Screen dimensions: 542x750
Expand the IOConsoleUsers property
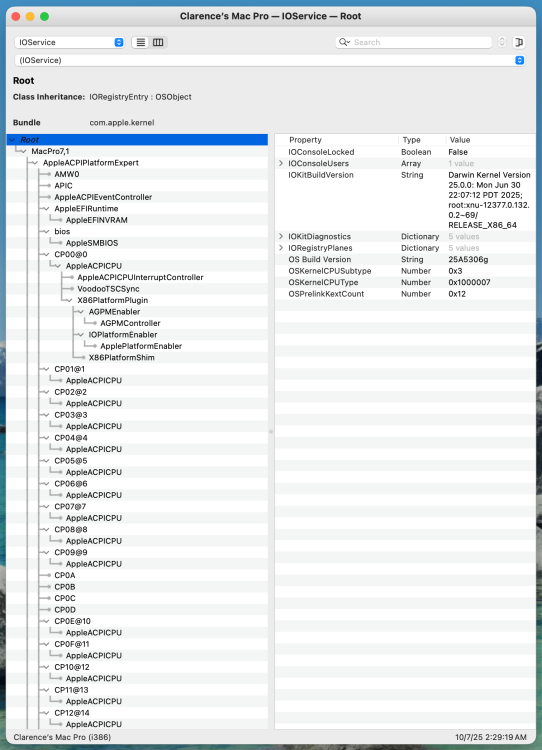(x=281, y=164)
